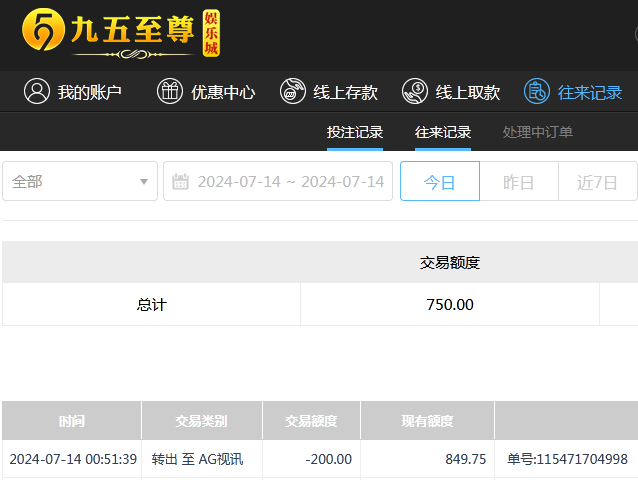The image size is (638, 480).
Task: Click the calendar icon in date field
Action: (x=180, y=181)
